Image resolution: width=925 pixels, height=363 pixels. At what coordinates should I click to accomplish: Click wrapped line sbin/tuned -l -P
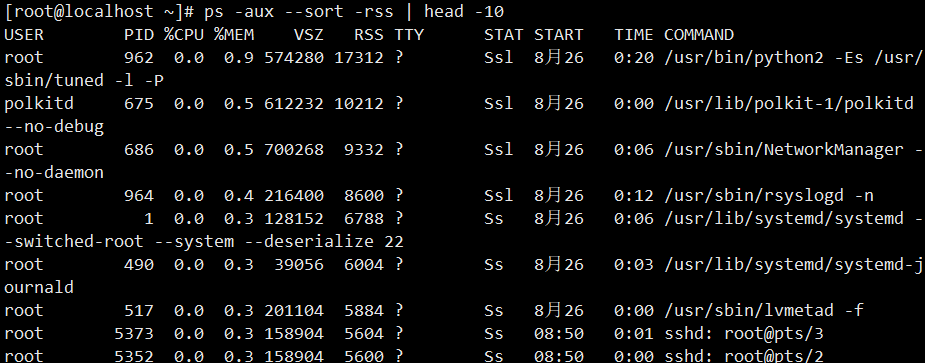pos(84,81)
